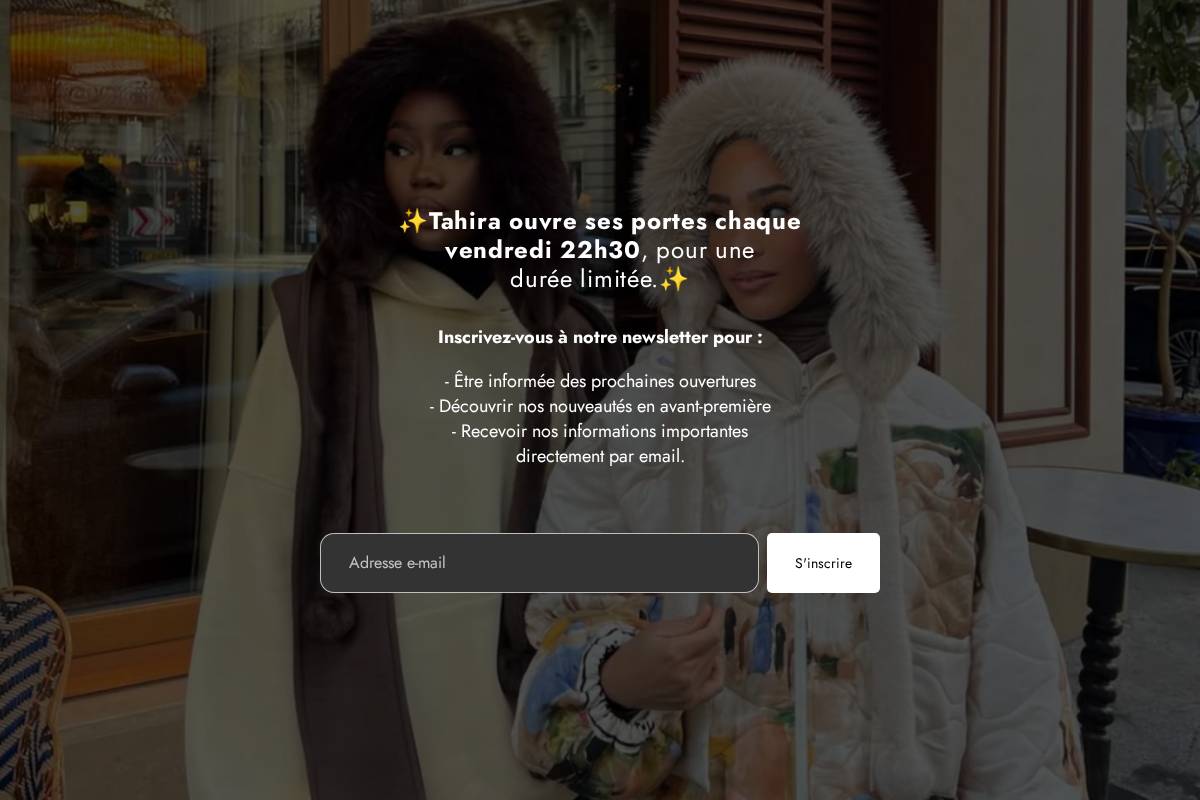Viewport: 1200px width, 800px height.
Task: Click the durée limitée text
Action: tap(584, 279)
